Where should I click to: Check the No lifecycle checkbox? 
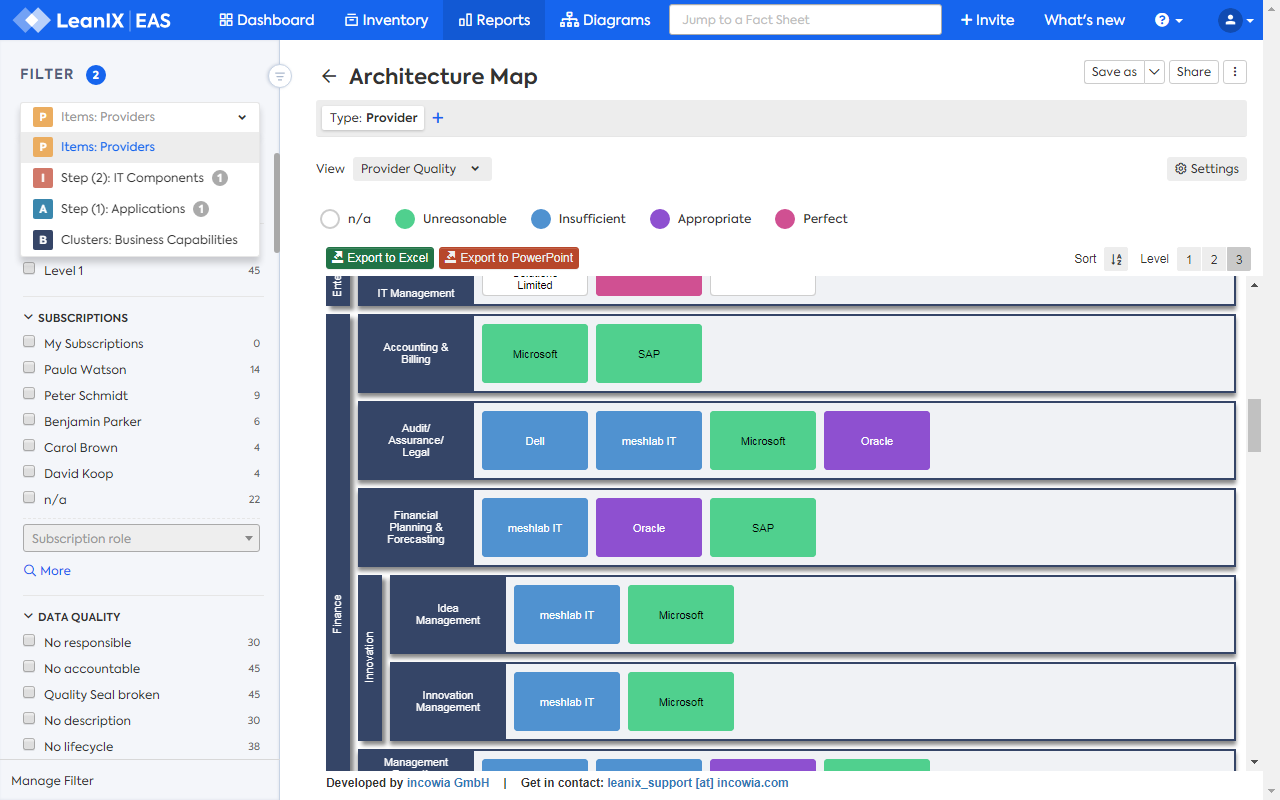(29, 745)
